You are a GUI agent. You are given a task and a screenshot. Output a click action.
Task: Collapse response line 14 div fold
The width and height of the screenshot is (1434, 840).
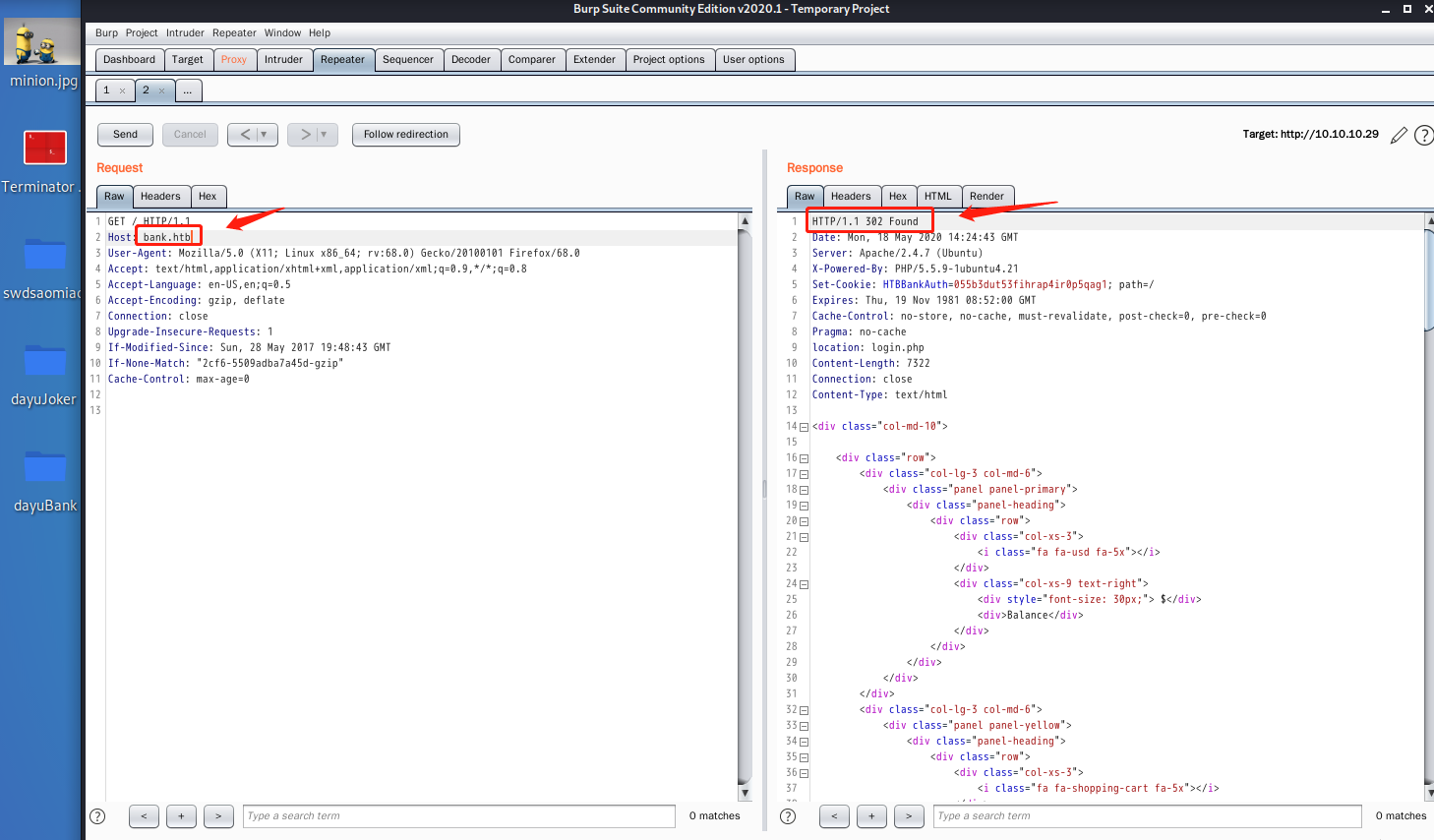(804, 427)
